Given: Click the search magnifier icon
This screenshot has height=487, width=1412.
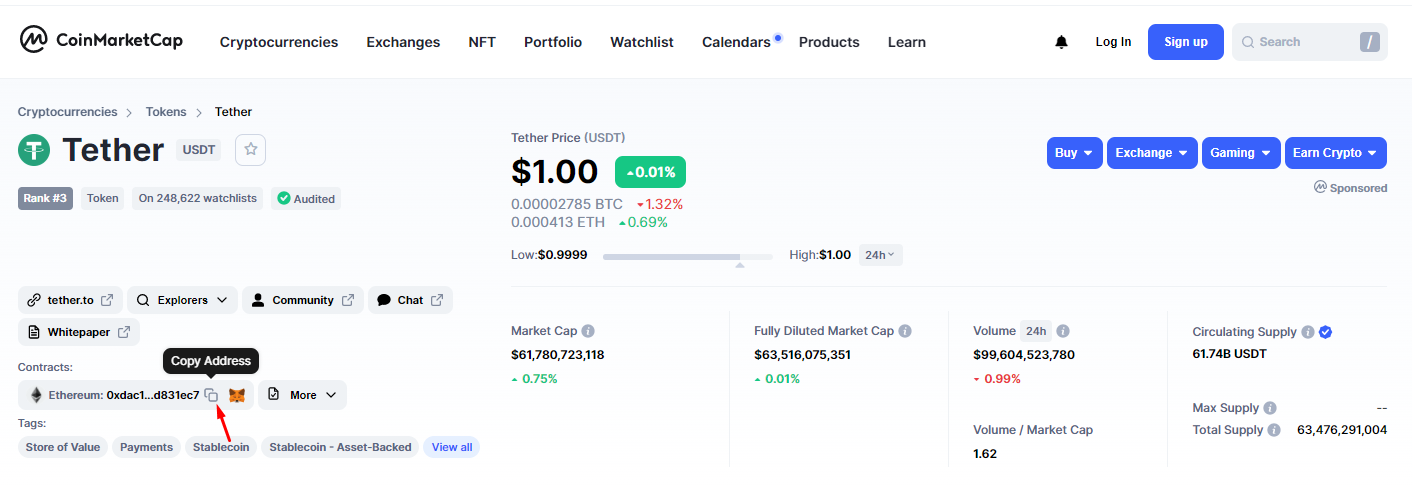Looking at the screenshot, I should pos(1248,42).
